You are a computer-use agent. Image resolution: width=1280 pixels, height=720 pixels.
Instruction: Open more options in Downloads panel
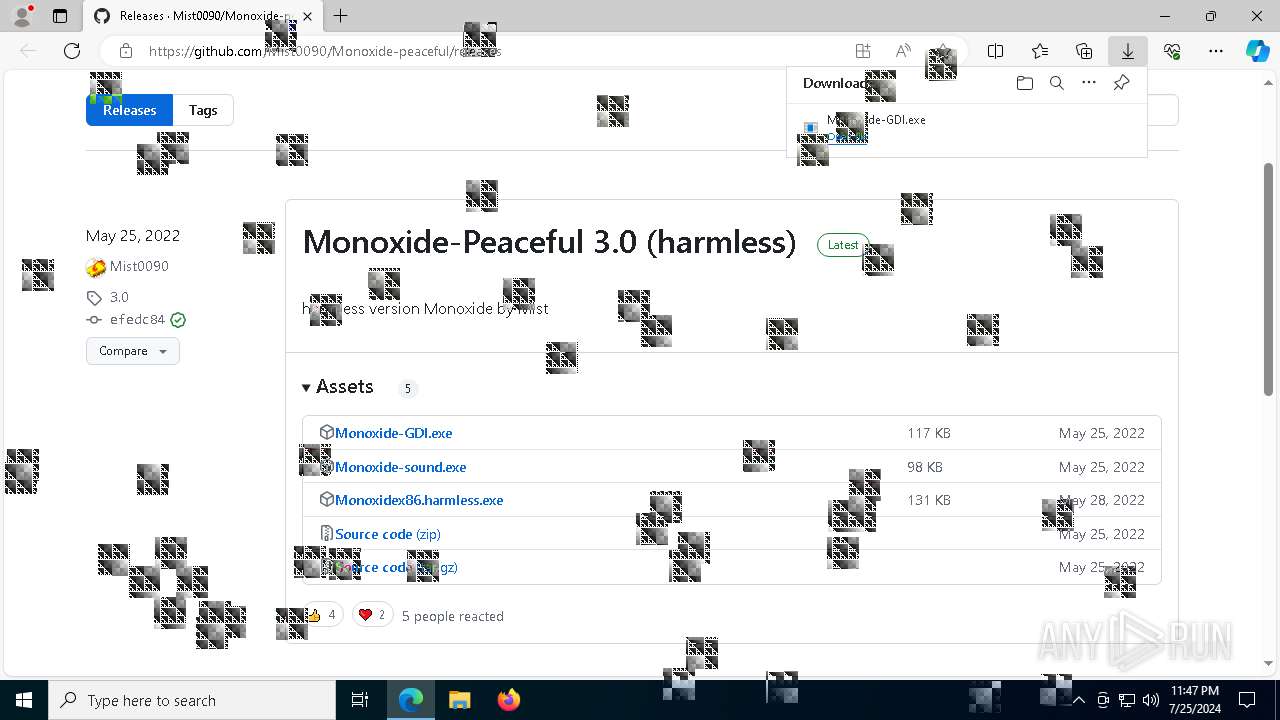tap(1089, 83)
